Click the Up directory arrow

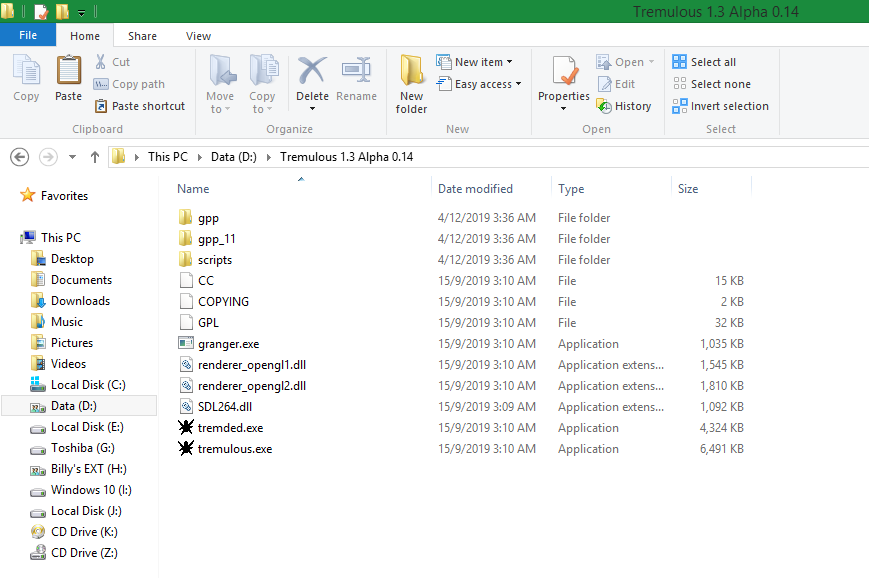click(x=95, y=157)
